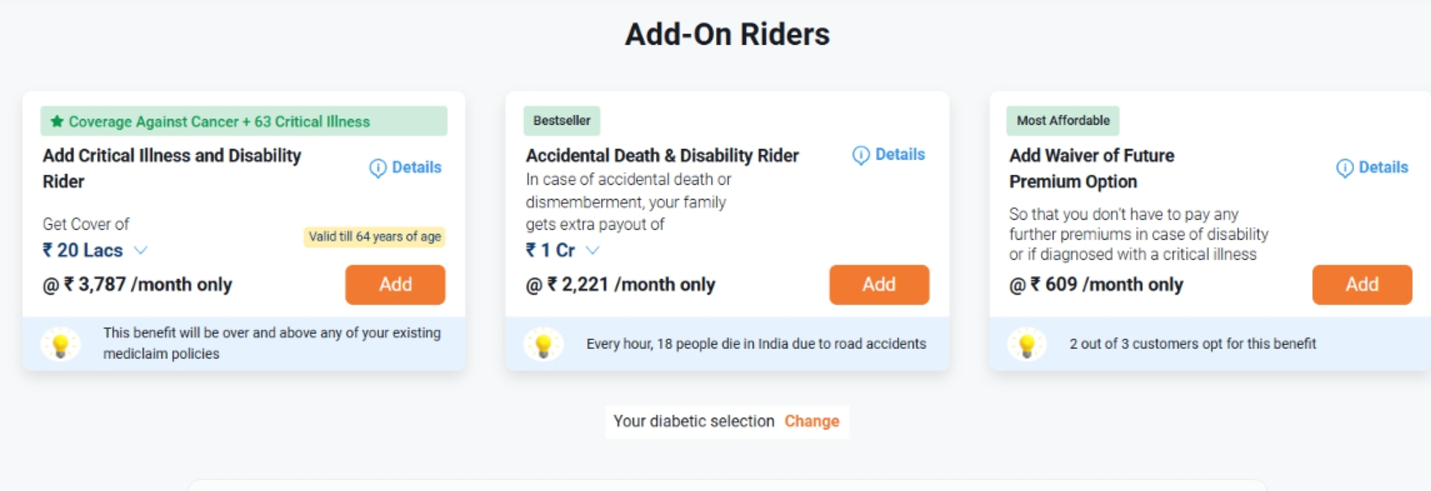Add the Critical Illness and Disability Rider

click(x=395, y=285)
